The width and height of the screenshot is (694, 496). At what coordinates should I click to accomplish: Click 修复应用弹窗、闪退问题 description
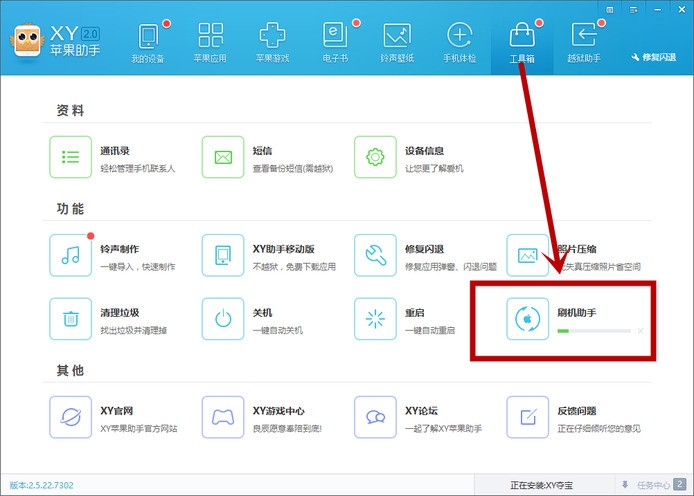(451, 267)
